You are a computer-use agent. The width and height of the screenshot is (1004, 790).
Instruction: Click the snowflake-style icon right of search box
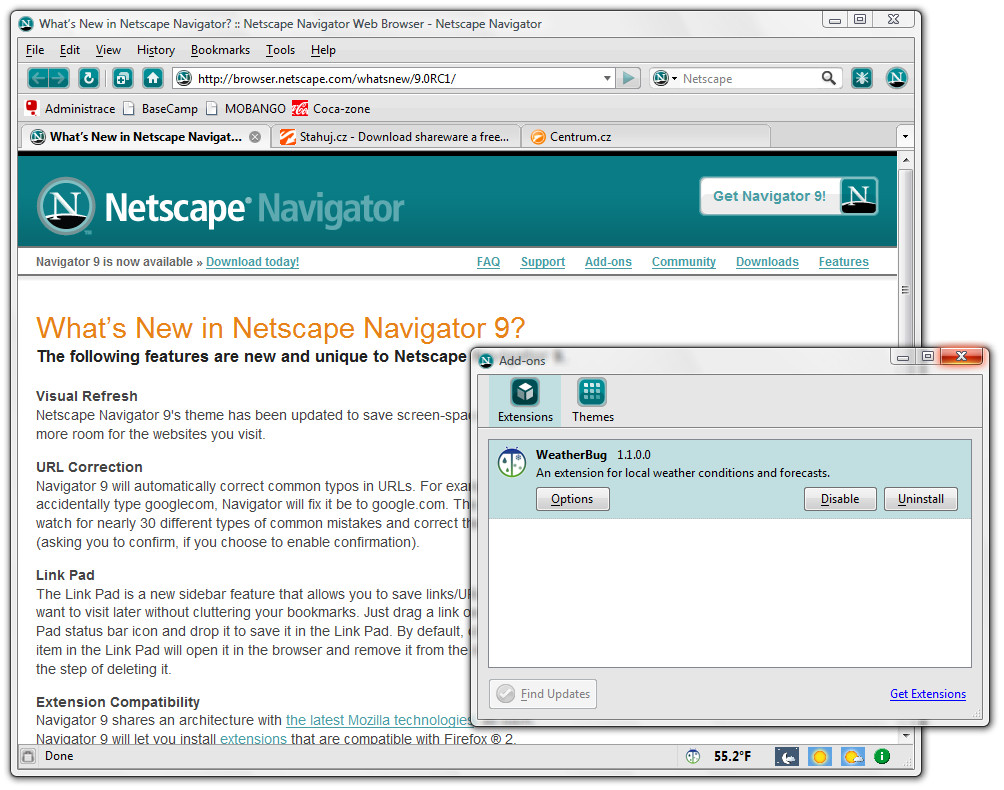point(862,78)
